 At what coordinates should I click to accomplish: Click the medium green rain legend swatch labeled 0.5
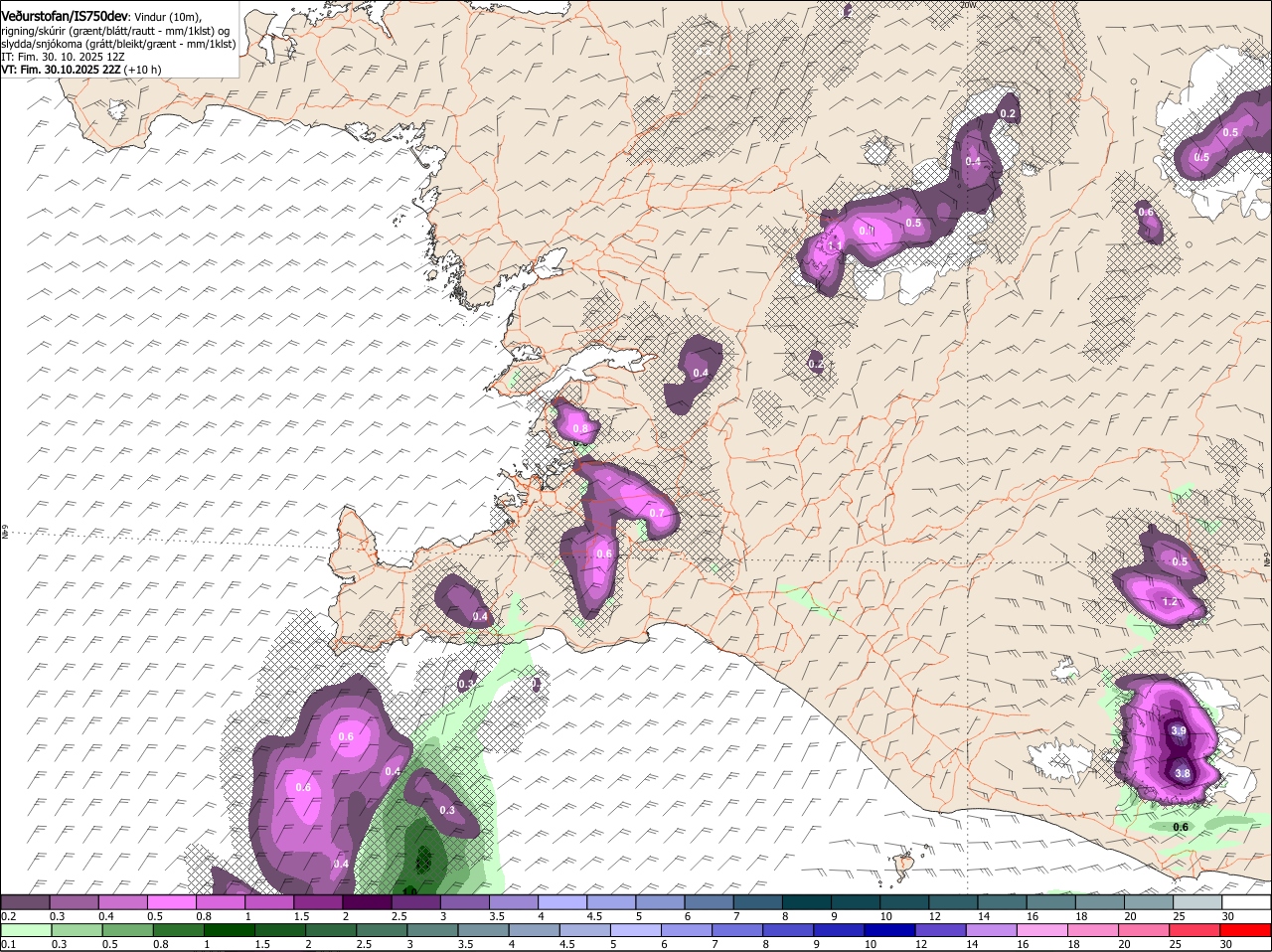pos(128,930)
